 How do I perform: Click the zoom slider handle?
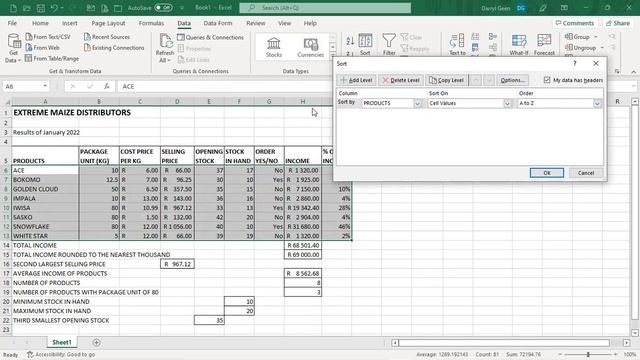pyautogui.click(x=588, y=355)
